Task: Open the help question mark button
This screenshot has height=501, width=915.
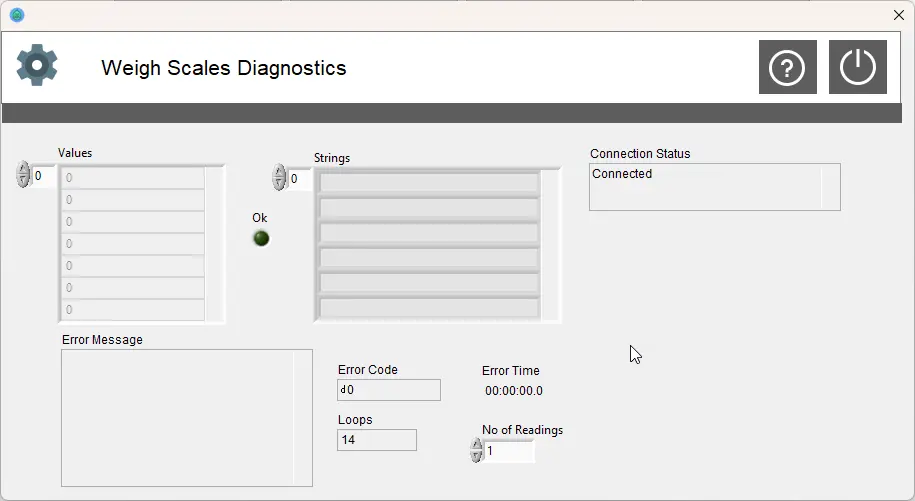Action: click(x=787, y=67)
